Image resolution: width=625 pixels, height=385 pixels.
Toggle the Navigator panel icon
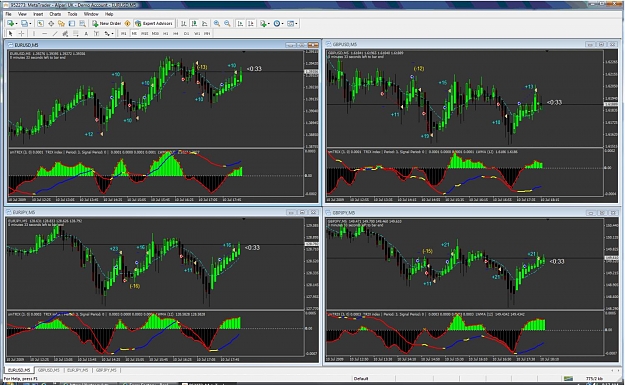61,24
